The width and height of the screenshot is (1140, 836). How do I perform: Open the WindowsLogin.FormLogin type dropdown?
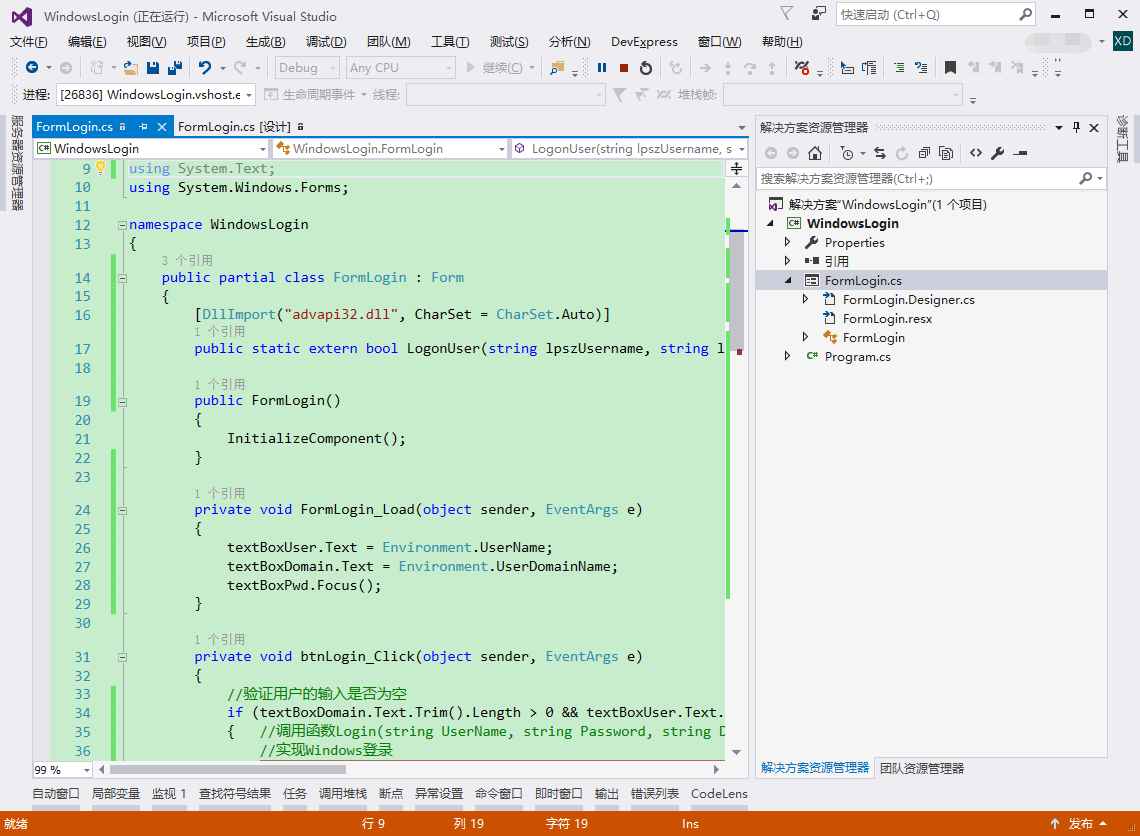pyautogui.click(x=502, y=148)
